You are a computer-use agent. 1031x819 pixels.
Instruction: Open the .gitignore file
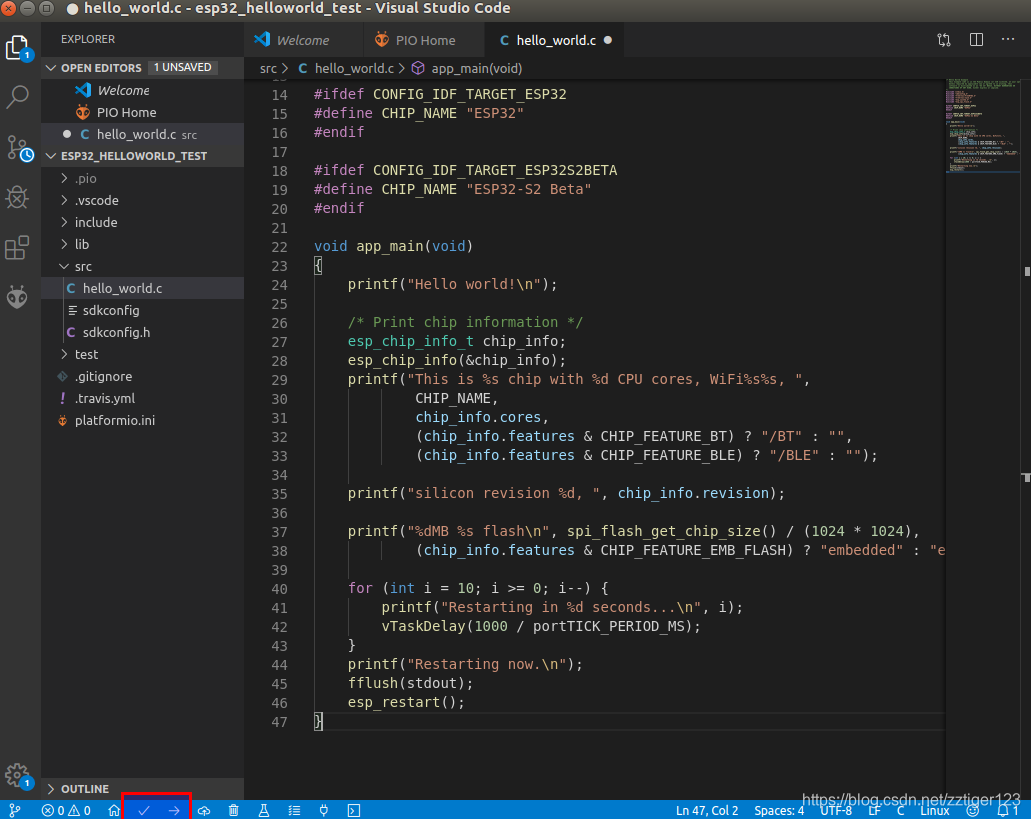142,376
